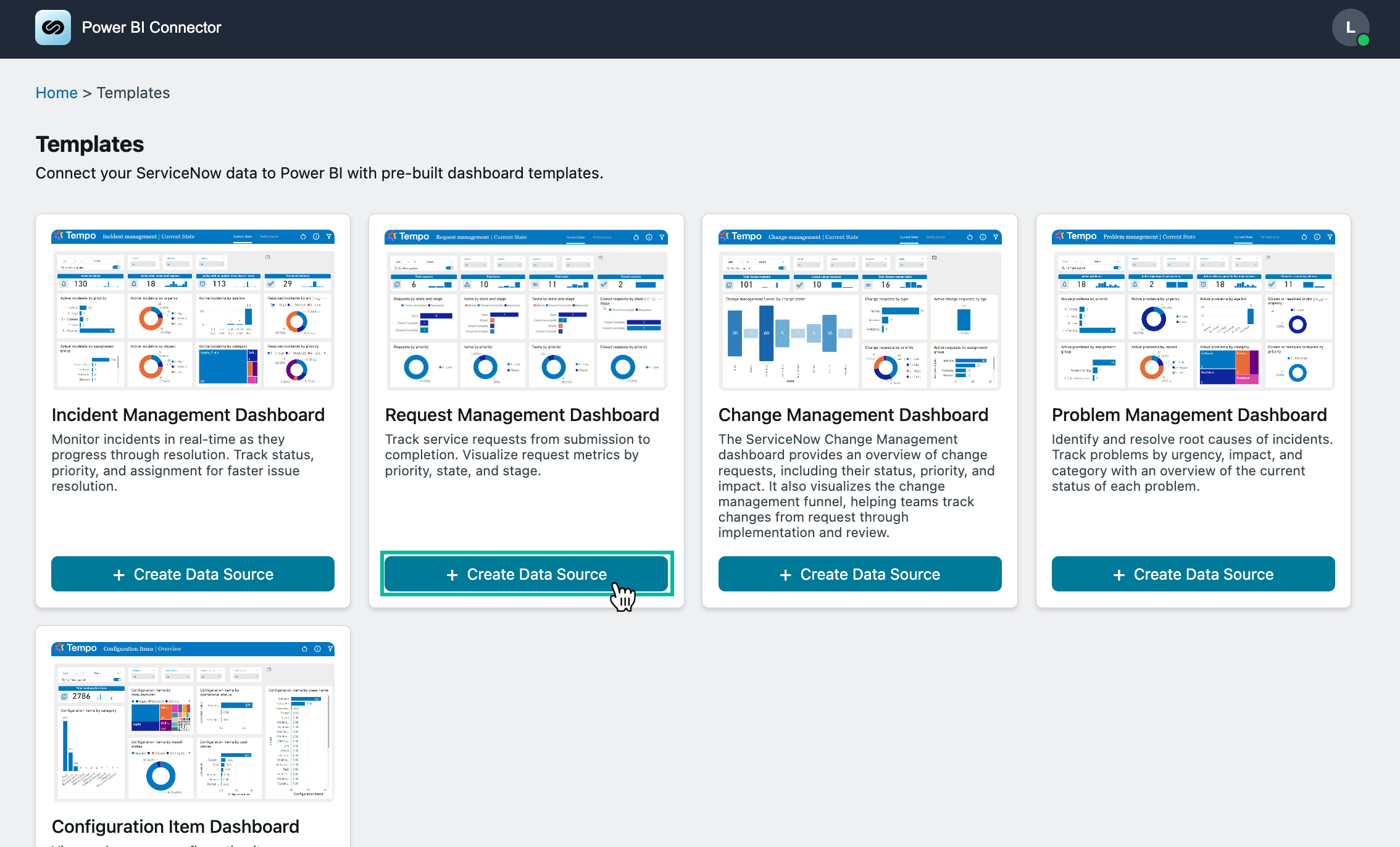Viewport: 1400px width, 847px height.
Task: Create Data Source for Problem Management Dashboard
Action: (1193, 574)
